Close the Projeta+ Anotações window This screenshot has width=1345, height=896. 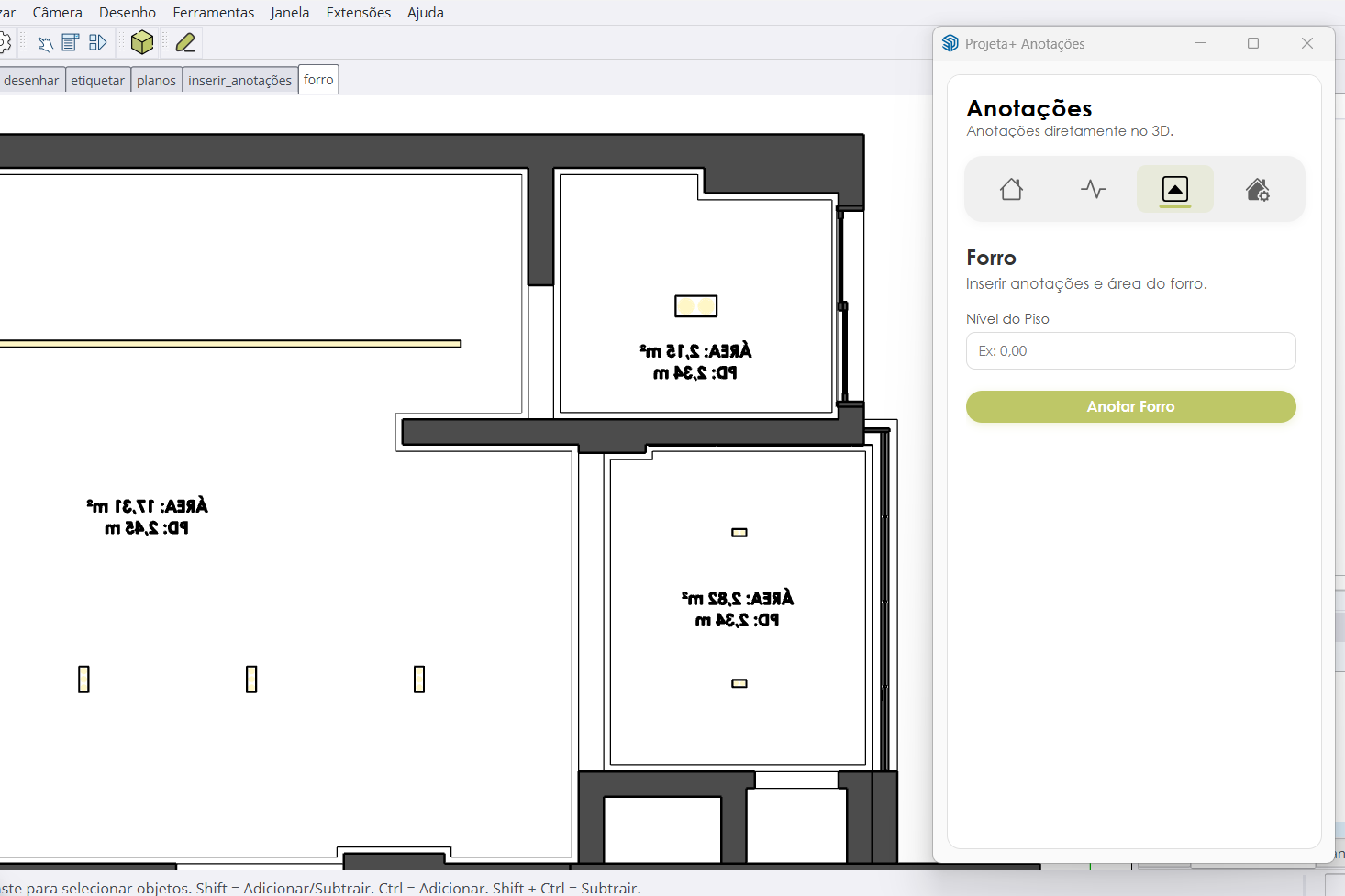(1307, 43)
